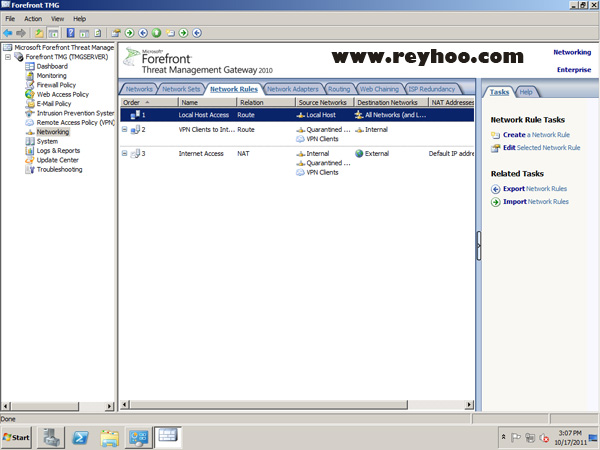Click the blue Help question mark icon
Viewport: 600px width, 450px height.
[x=71, y=33]
